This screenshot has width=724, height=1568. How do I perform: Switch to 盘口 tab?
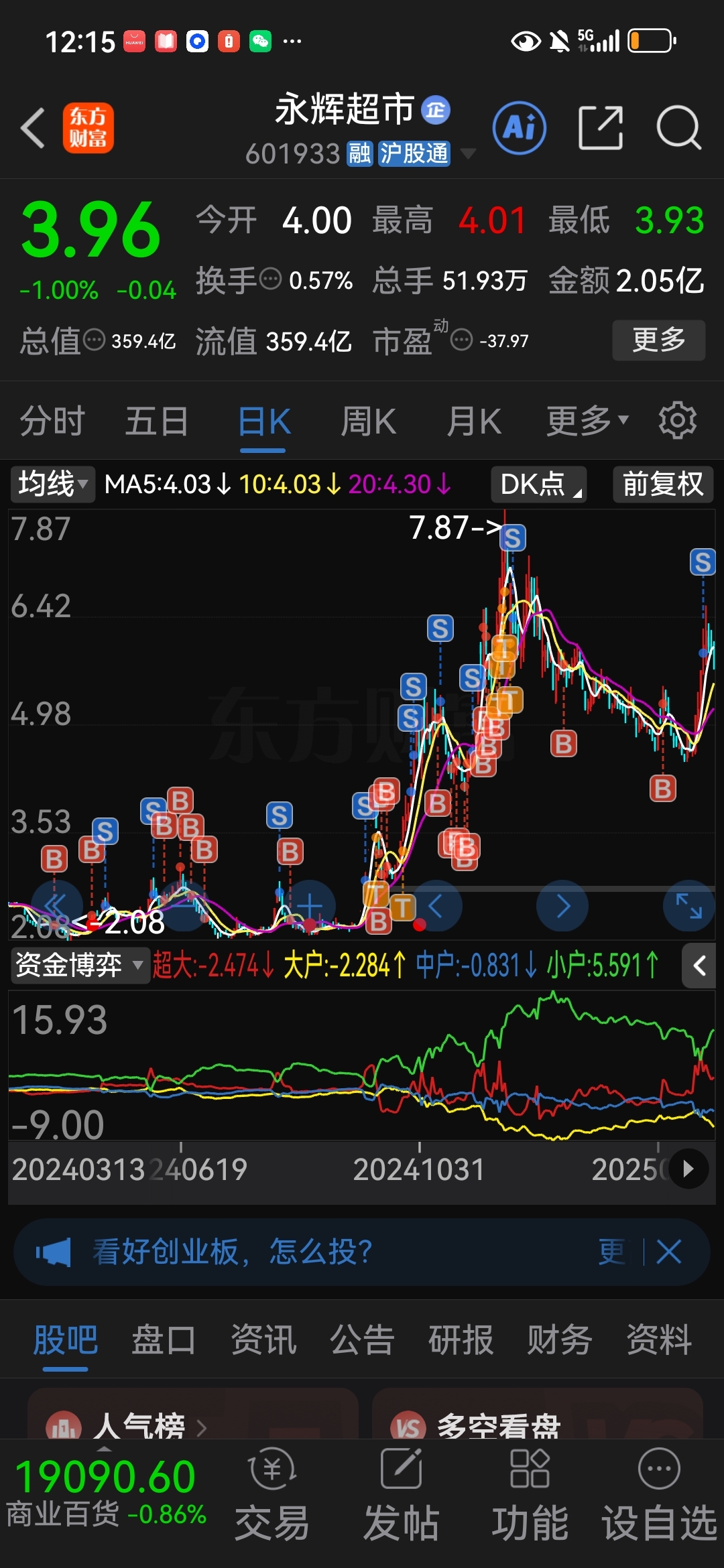click(x=164, y=1340)
